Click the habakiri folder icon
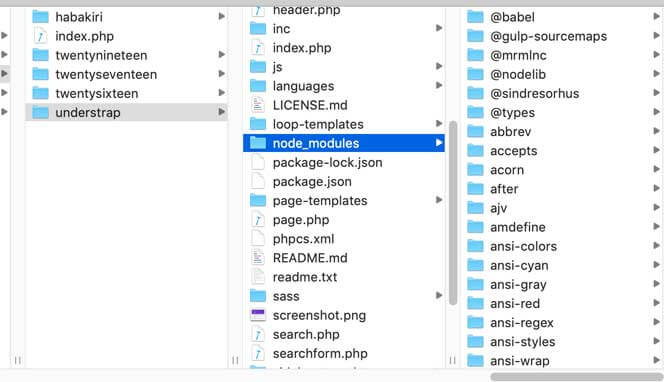Viewport: 664px width, 382px height. (x=41, y=17)
